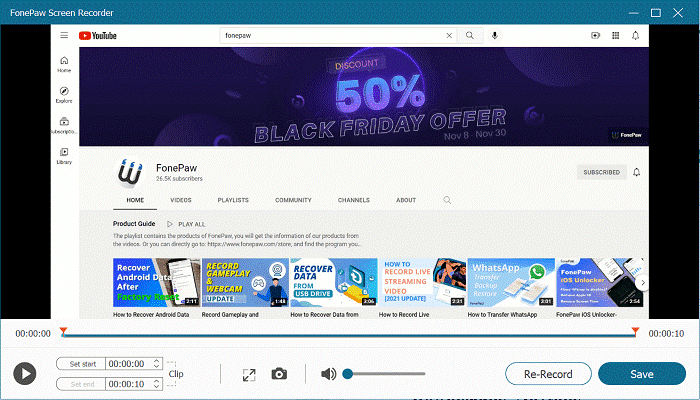
Task: Click the '26.5K subscribers' text
Action: [179, 179]
